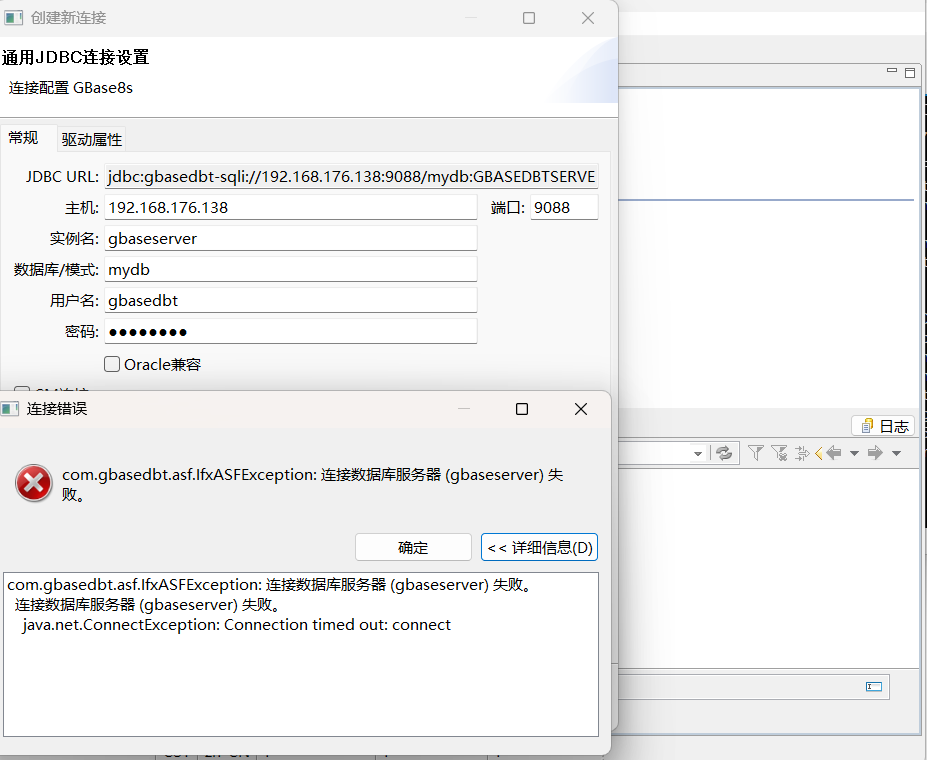927x760 pixels.
Task: Click the 实例名 field containing gbaseserver
Action: point(291,239)
